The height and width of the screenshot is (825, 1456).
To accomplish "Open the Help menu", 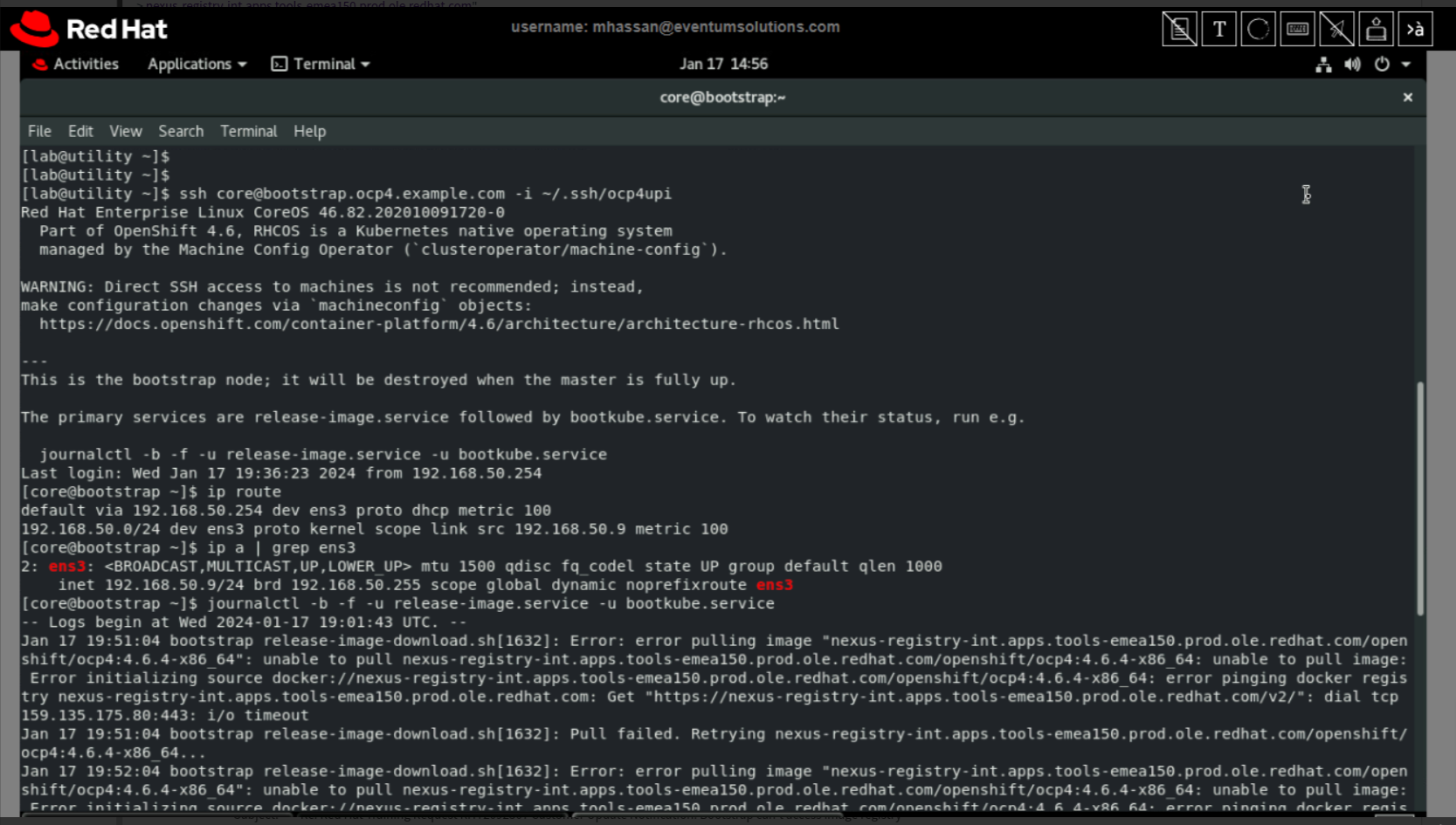I will pyautogui.click(x=309, y=131).
